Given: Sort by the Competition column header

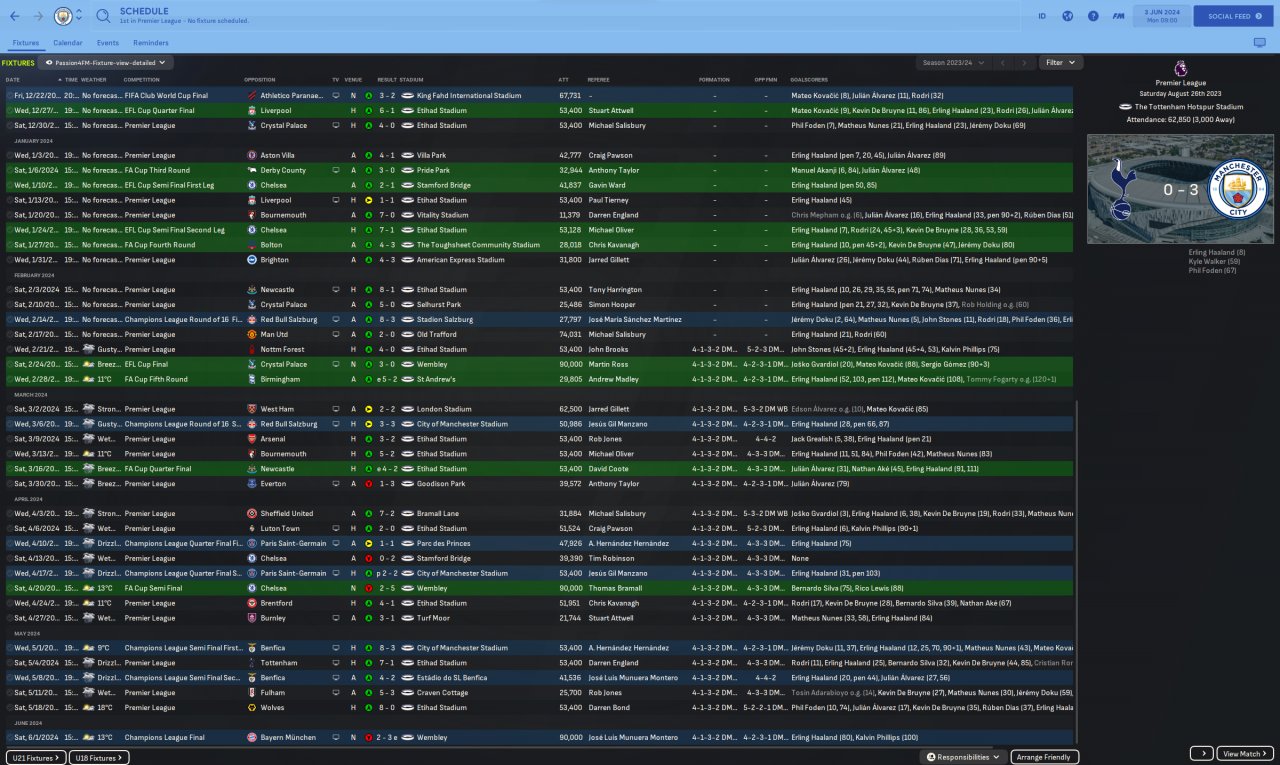Looking at the screenshot, I should (142, 79).
